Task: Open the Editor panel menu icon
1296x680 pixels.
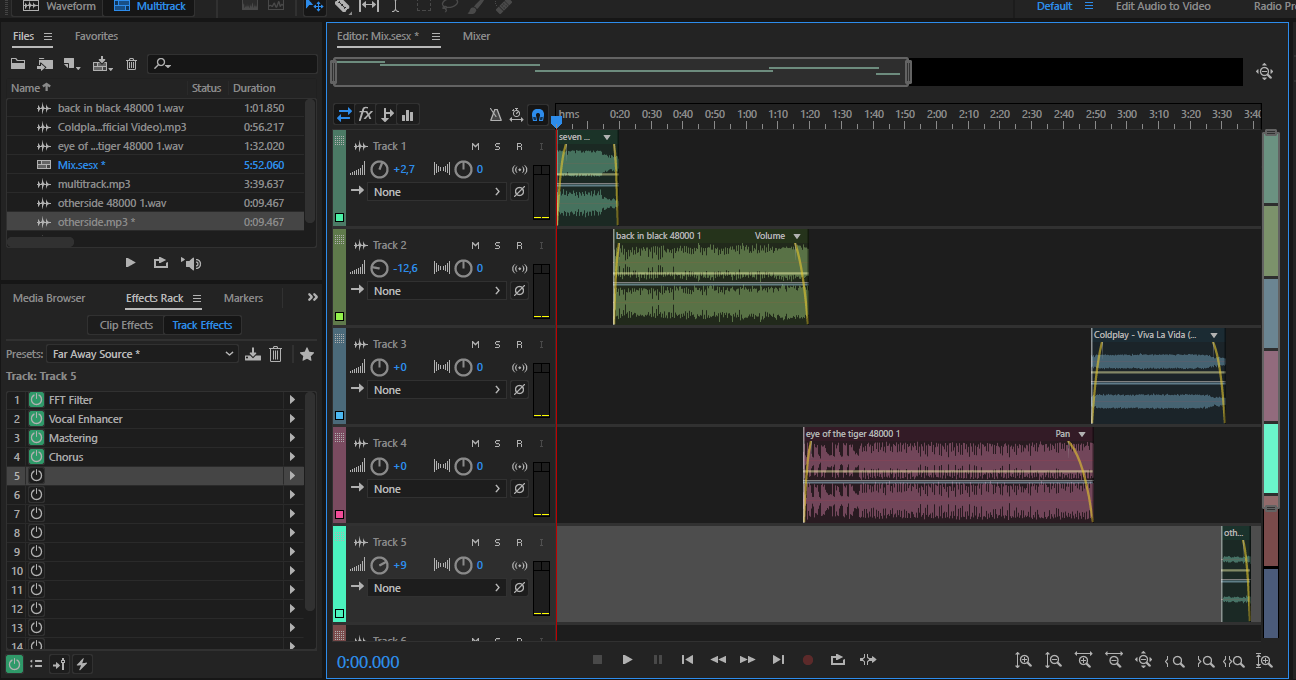Action: [x=436, y=36]
